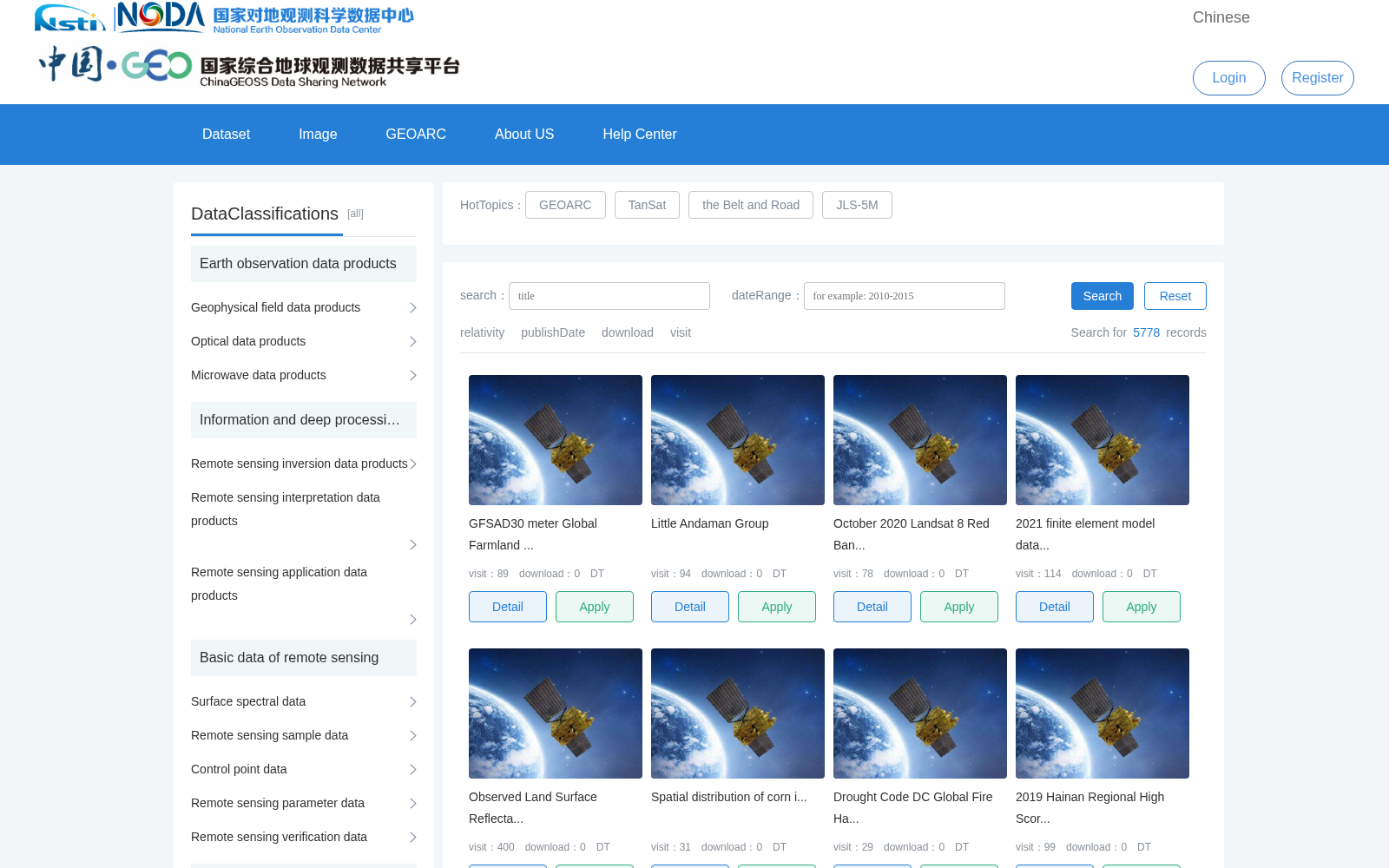Click Apply for 2021 finite element model
Image resolution: width=1389 pixels, height=868 pixels.
[1142, 607]
